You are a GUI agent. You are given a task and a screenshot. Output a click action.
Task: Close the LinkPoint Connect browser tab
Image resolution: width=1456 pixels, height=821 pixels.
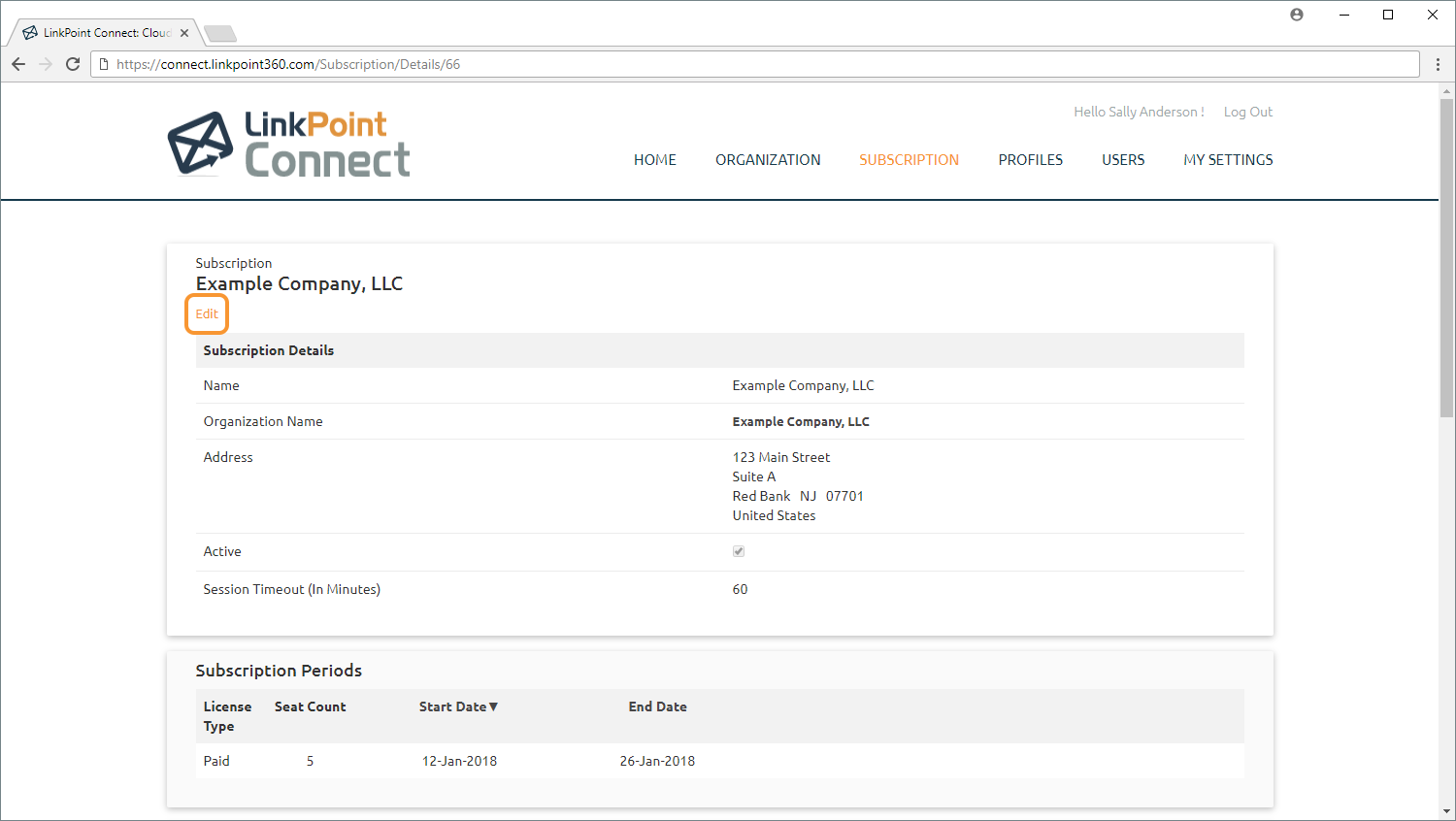coord(184,33)
